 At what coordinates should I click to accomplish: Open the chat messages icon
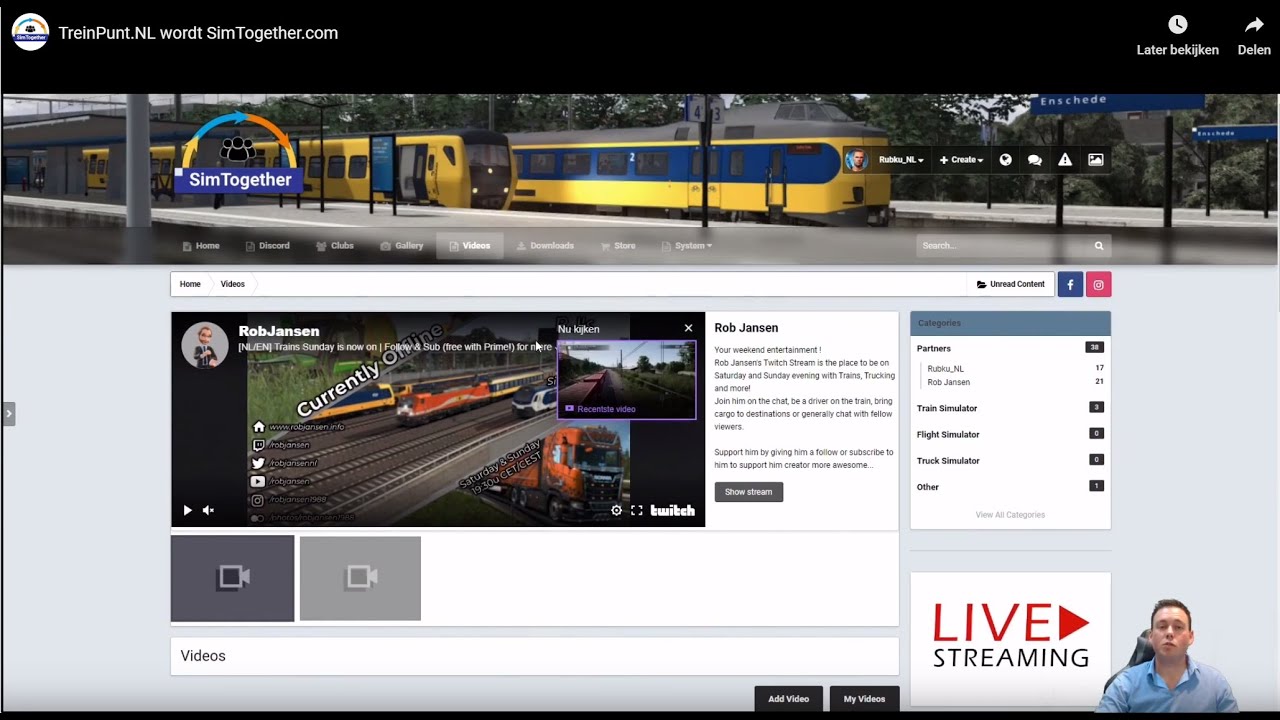(x=1035, y=160)
